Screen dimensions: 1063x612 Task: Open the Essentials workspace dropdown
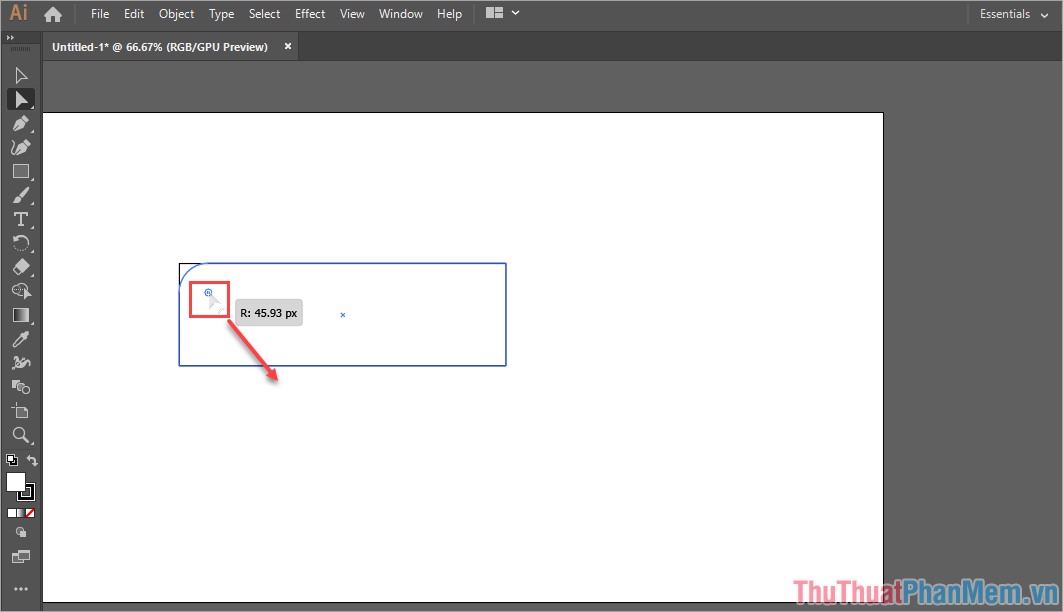coord(1014,14)
